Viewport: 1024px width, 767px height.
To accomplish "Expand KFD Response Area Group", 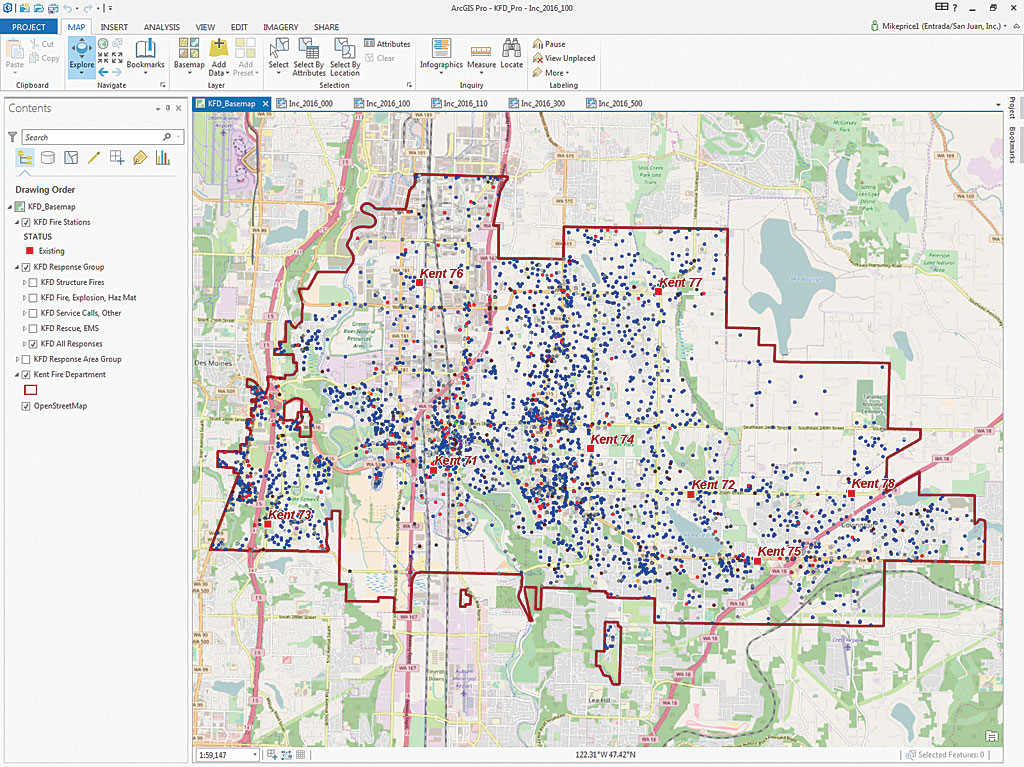I will [18, 359].
